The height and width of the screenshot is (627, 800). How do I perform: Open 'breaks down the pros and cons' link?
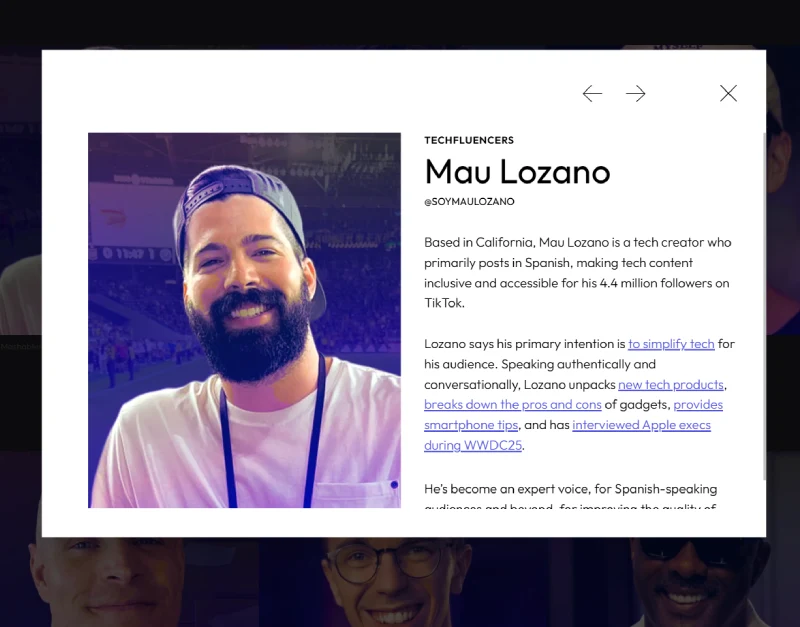tap(512, 405)
